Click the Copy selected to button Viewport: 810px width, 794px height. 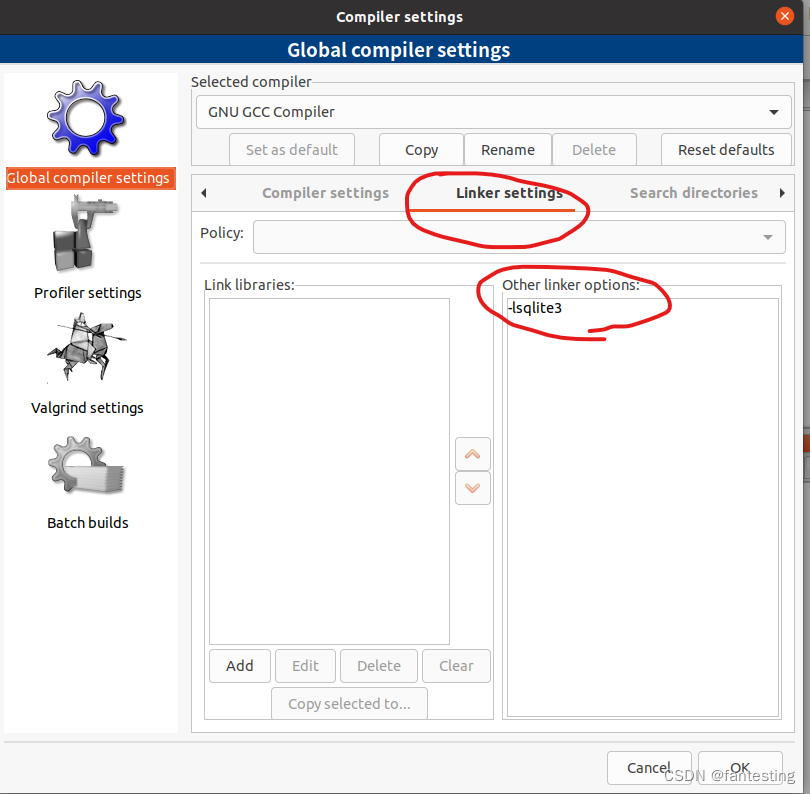point(349,703)
